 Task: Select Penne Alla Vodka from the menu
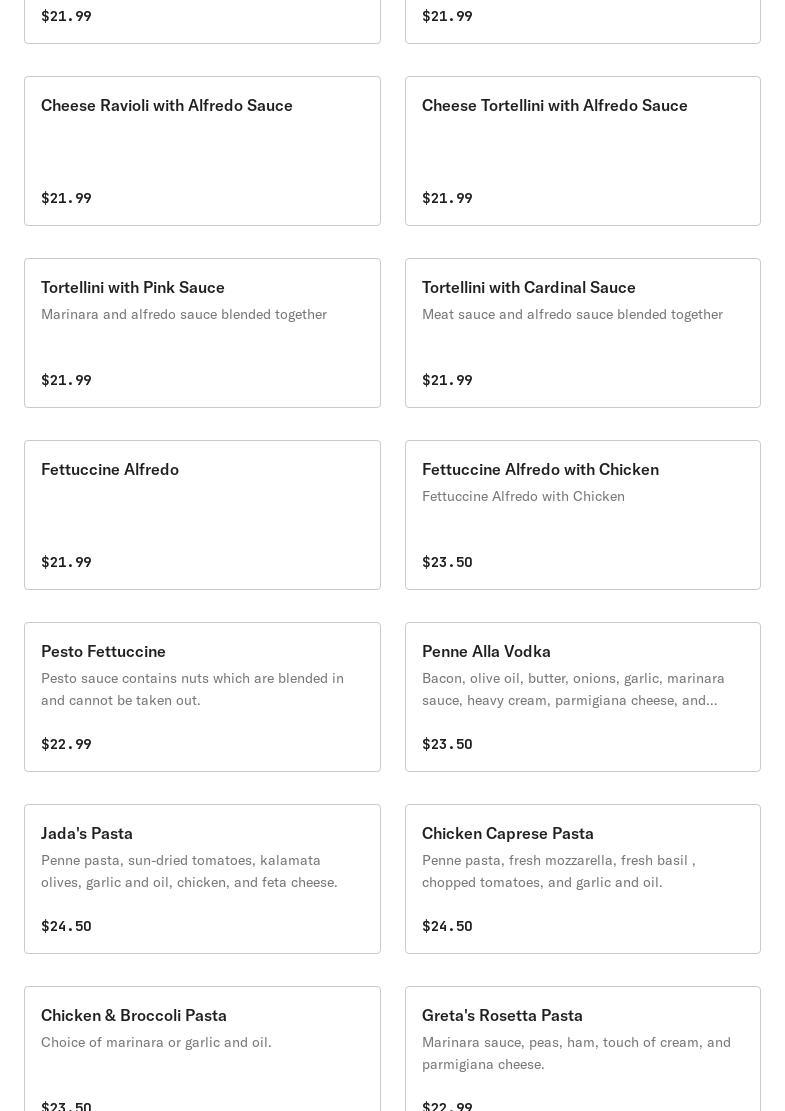[x=582, y=697]
